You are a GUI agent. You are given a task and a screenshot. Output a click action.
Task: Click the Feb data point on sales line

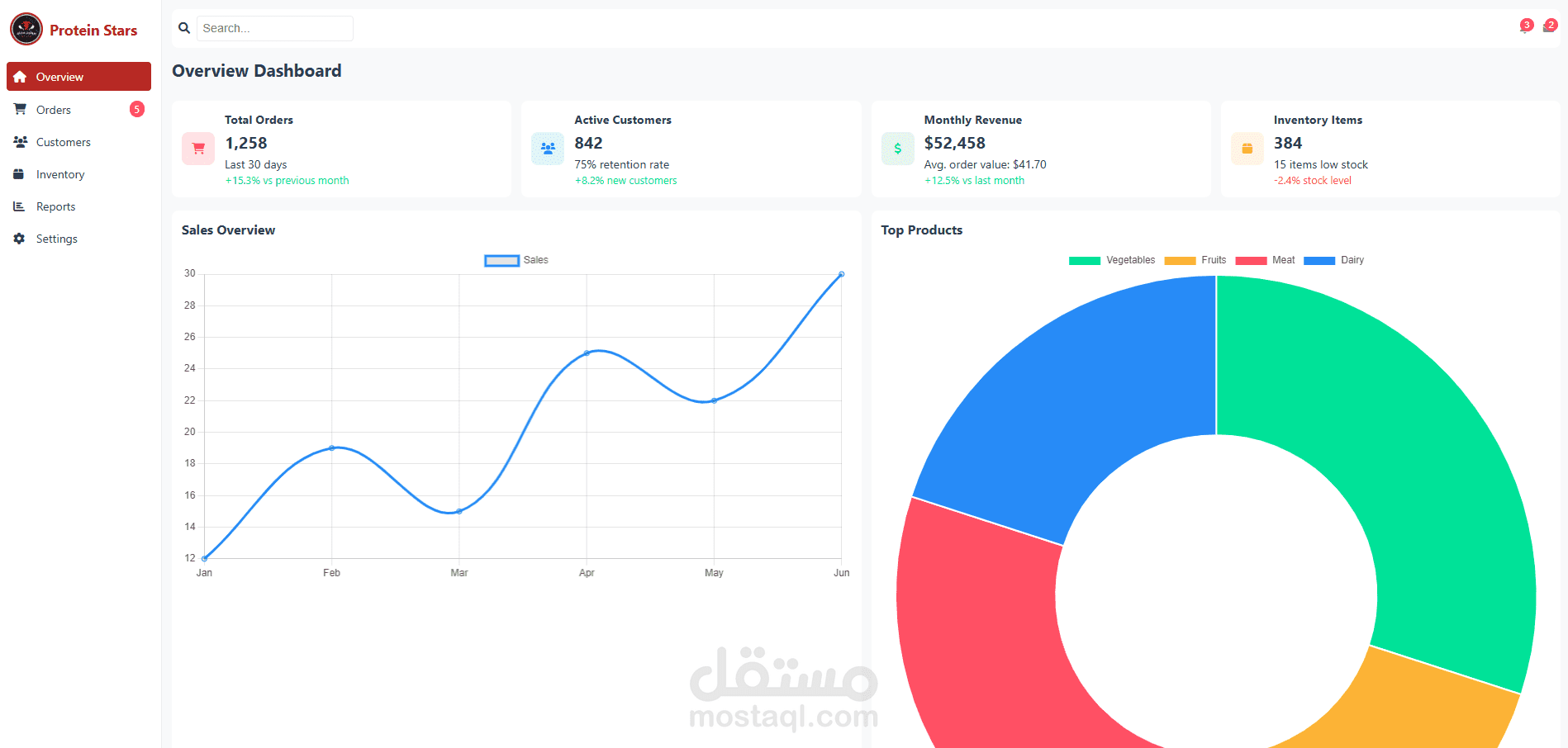click(x=332, y=447)
